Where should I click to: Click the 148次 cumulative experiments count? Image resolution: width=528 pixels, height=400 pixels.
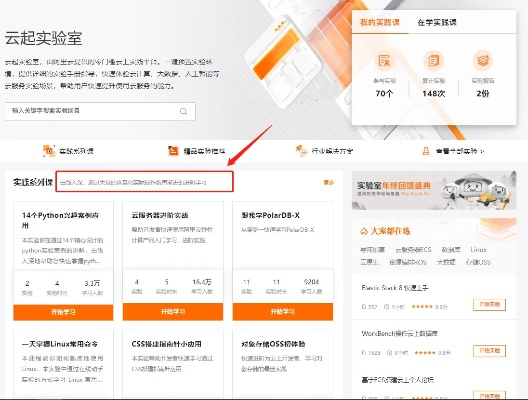pyautogui.click(x=434, y=93)
